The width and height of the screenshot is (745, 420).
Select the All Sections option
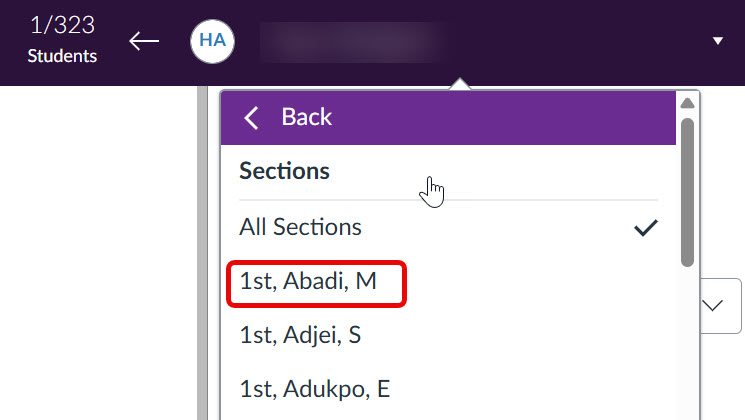448,227
